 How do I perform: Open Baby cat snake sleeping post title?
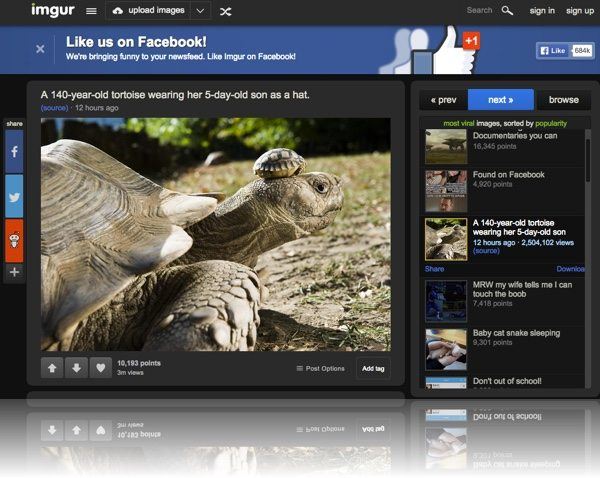tap(516, 333)
